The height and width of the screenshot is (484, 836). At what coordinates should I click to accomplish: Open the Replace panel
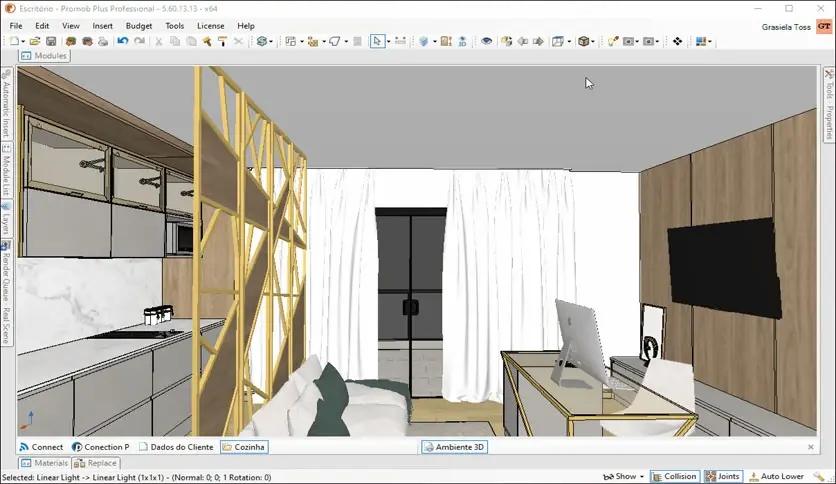pos(96,463)
